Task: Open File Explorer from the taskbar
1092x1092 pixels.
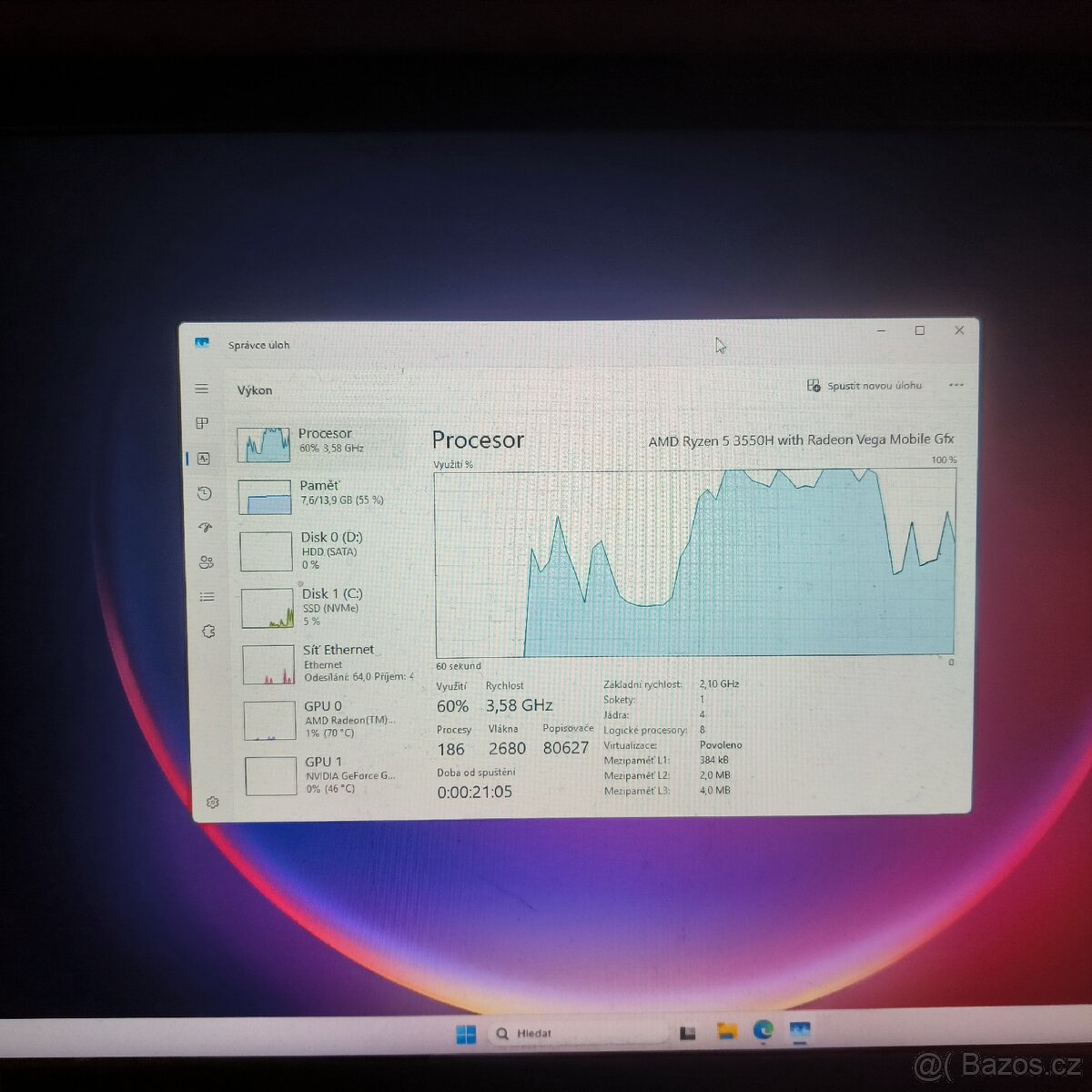Action: coord(726,1031)
